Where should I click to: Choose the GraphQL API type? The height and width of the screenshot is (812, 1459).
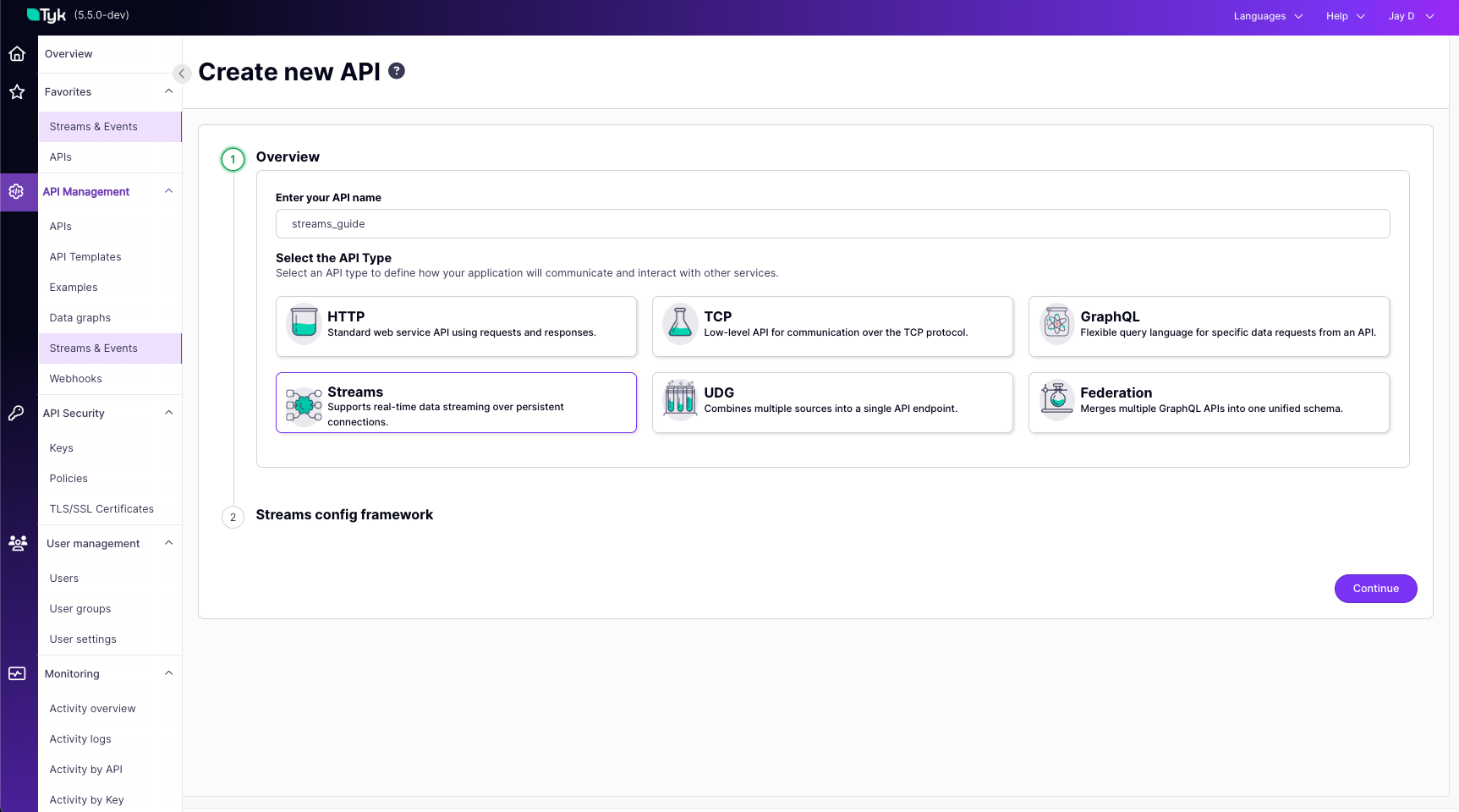[1208, 326]
